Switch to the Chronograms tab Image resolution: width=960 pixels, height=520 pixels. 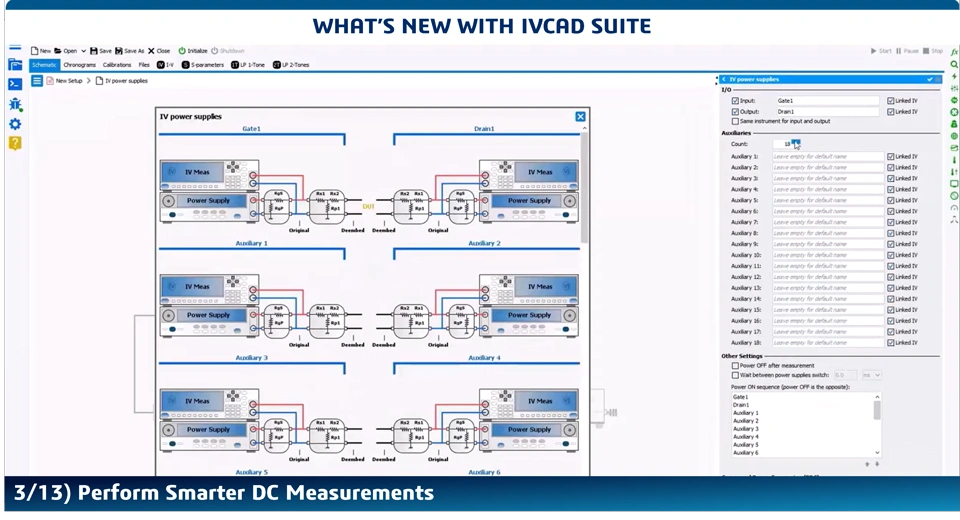pos(80,65)
